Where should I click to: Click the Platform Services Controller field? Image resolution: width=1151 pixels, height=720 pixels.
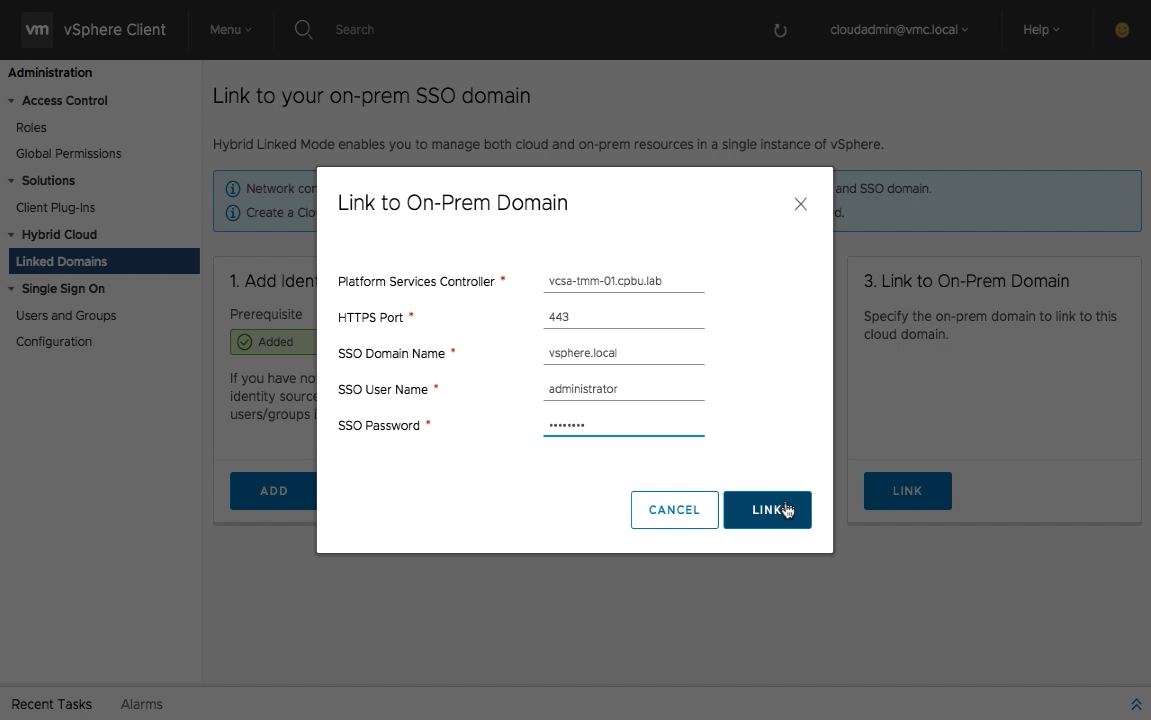coord(623,281)
